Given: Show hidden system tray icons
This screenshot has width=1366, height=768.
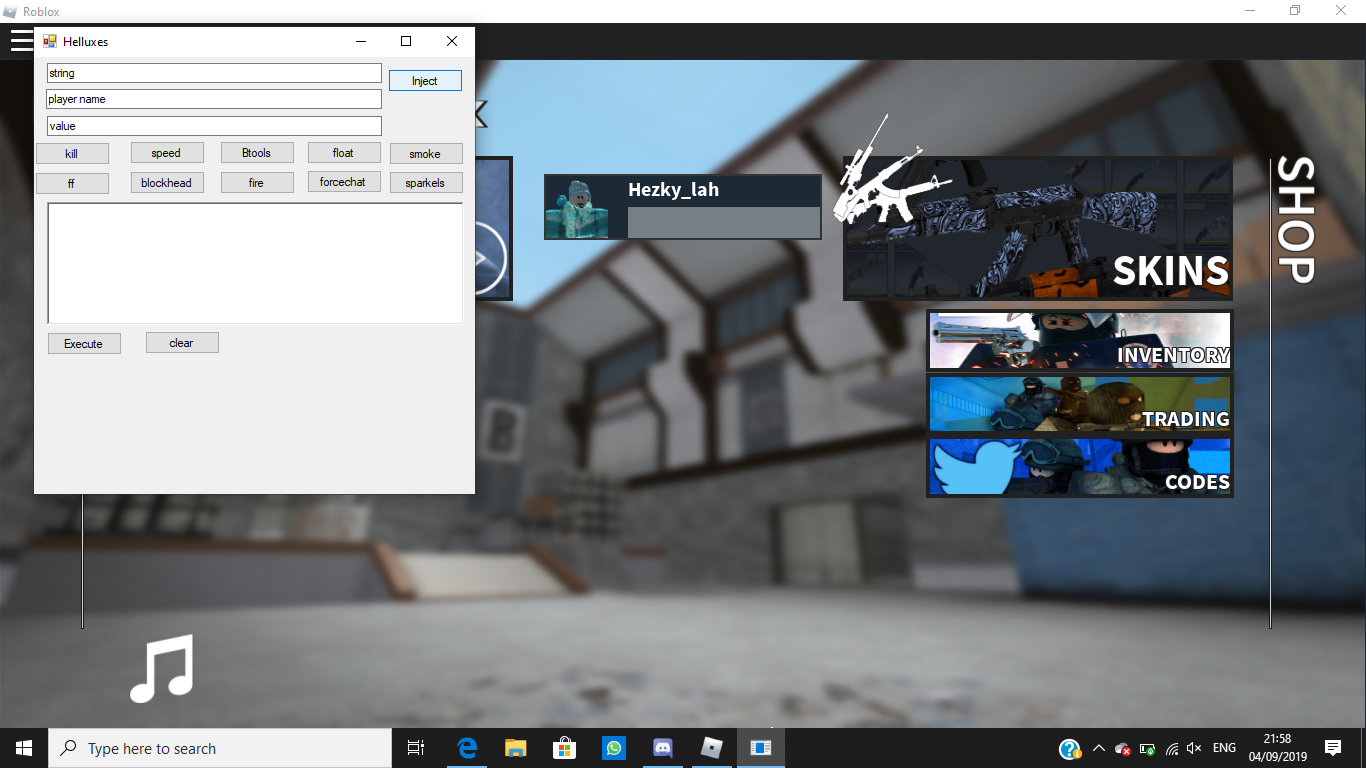Looking at the screenshot, I should [1099, 748].
